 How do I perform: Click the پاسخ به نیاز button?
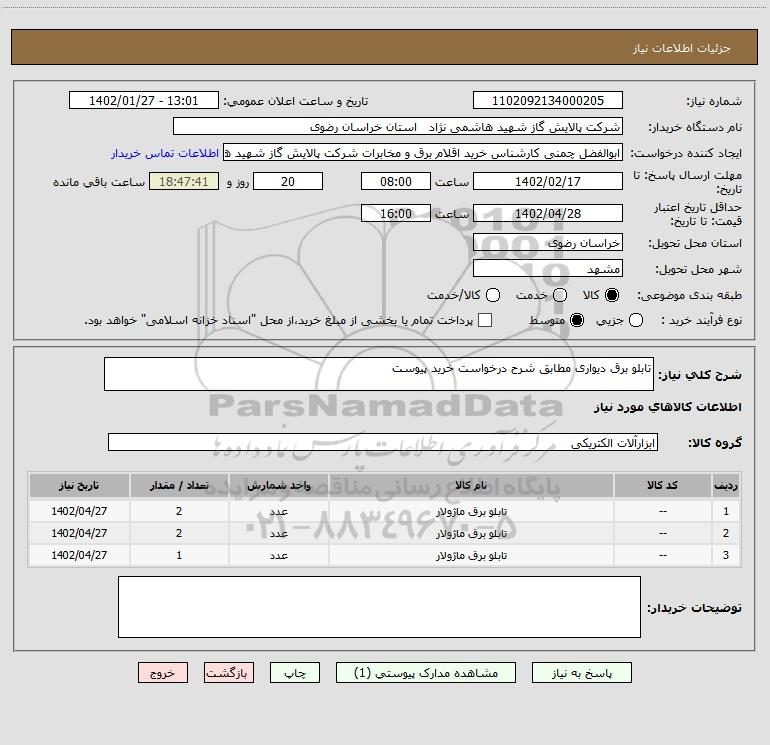pos(581,673)
